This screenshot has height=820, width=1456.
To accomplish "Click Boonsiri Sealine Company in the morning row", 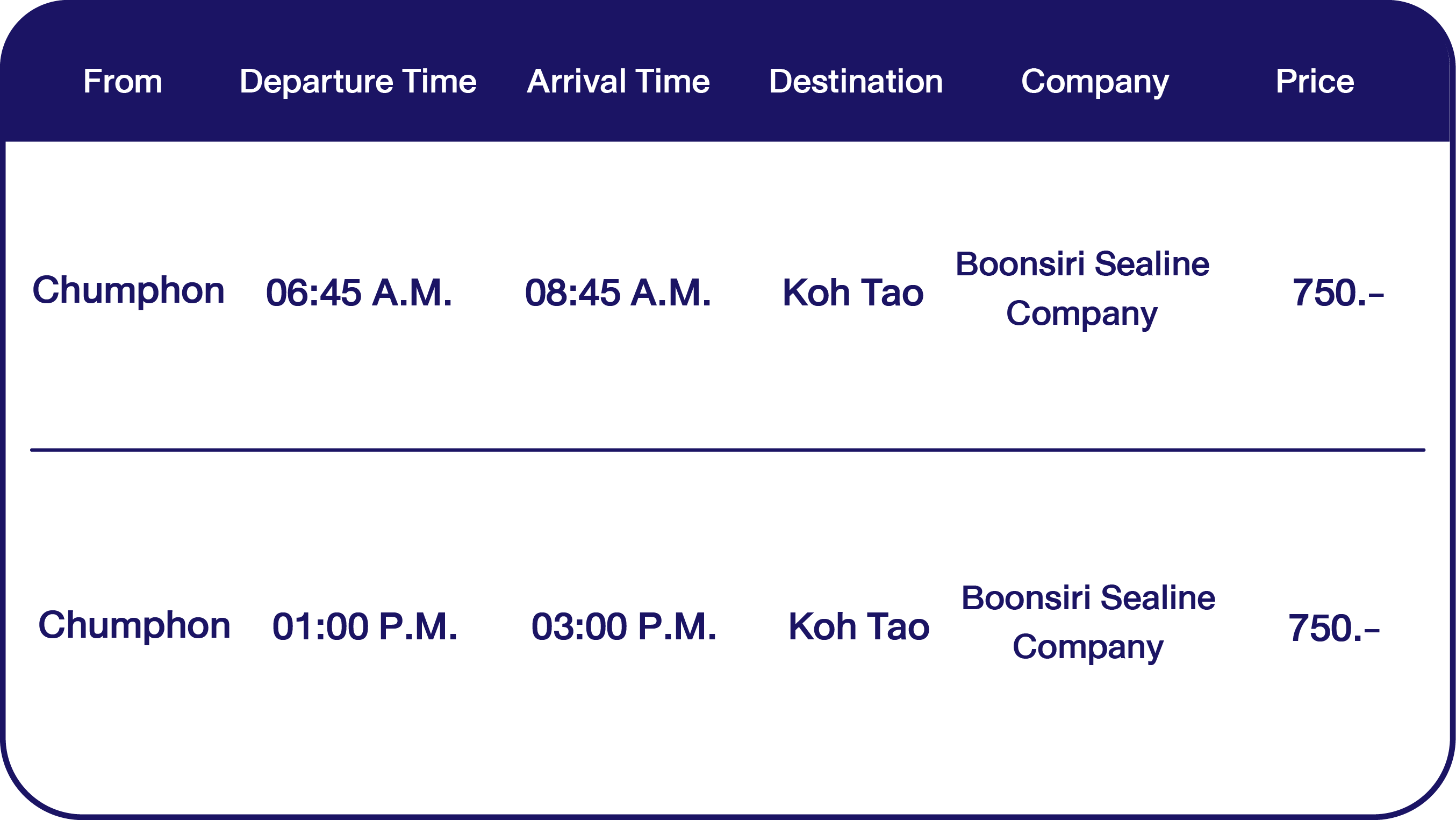I will coord(1082,288).
